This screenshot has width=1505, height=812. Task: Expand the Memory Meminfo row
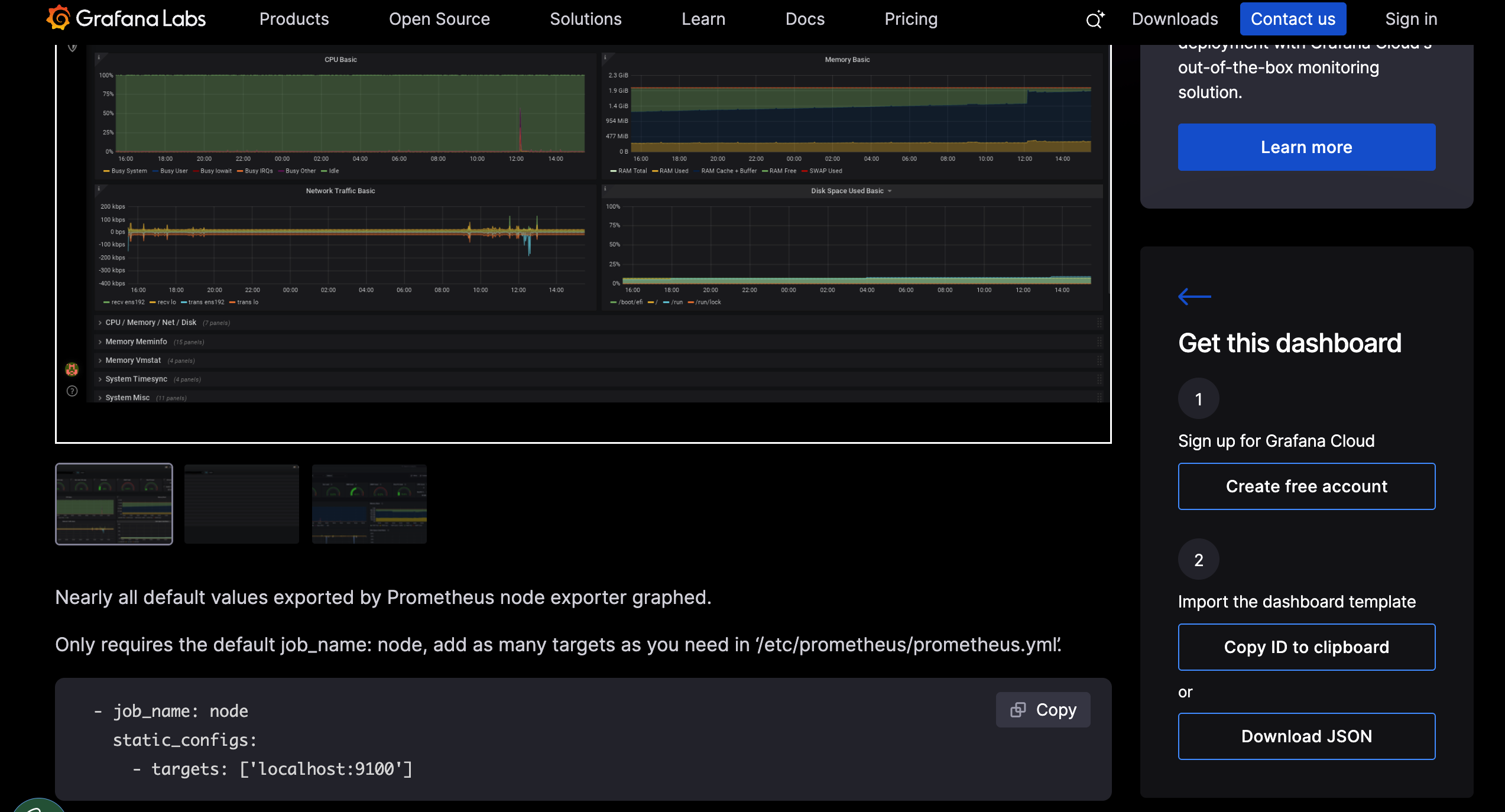point(136,342)
